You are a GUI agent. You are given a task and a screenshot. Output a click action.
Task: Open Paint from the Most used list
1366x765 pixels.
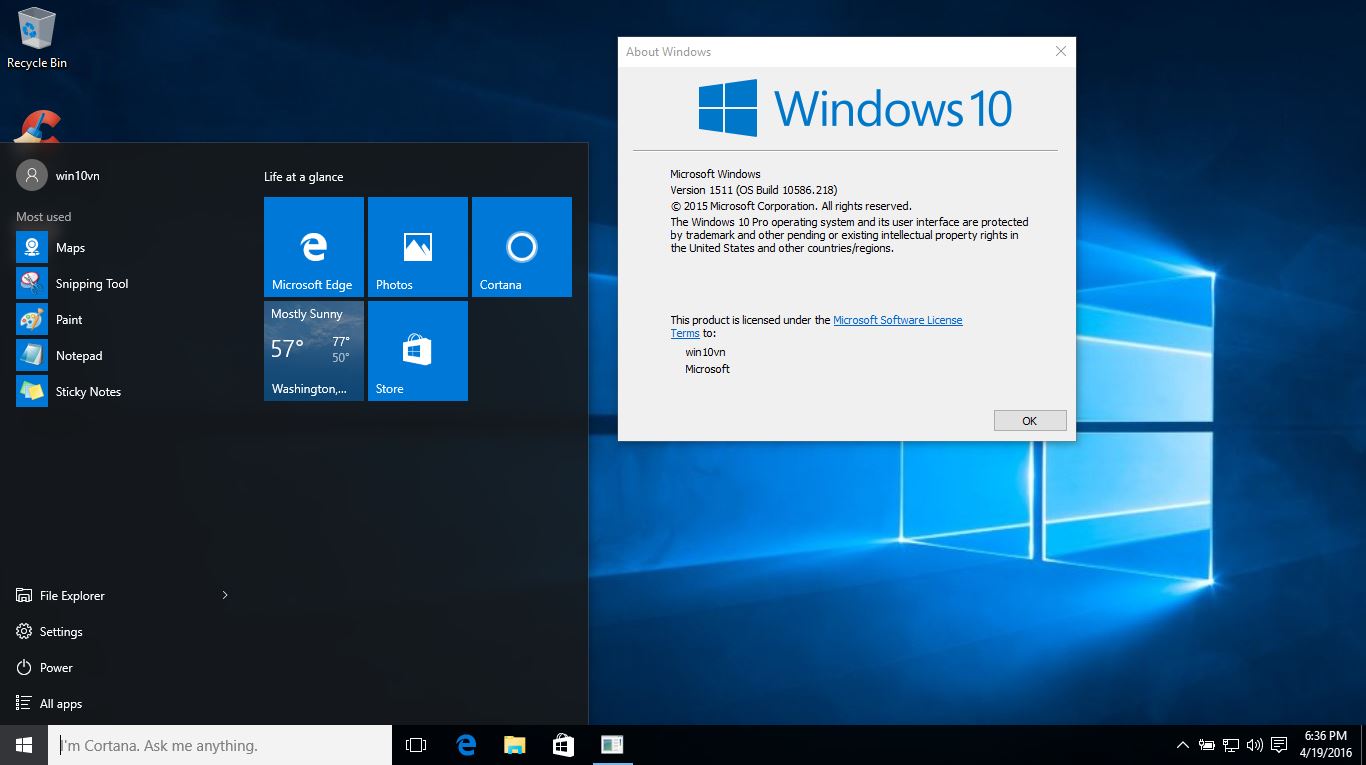(x=124, y=319)
